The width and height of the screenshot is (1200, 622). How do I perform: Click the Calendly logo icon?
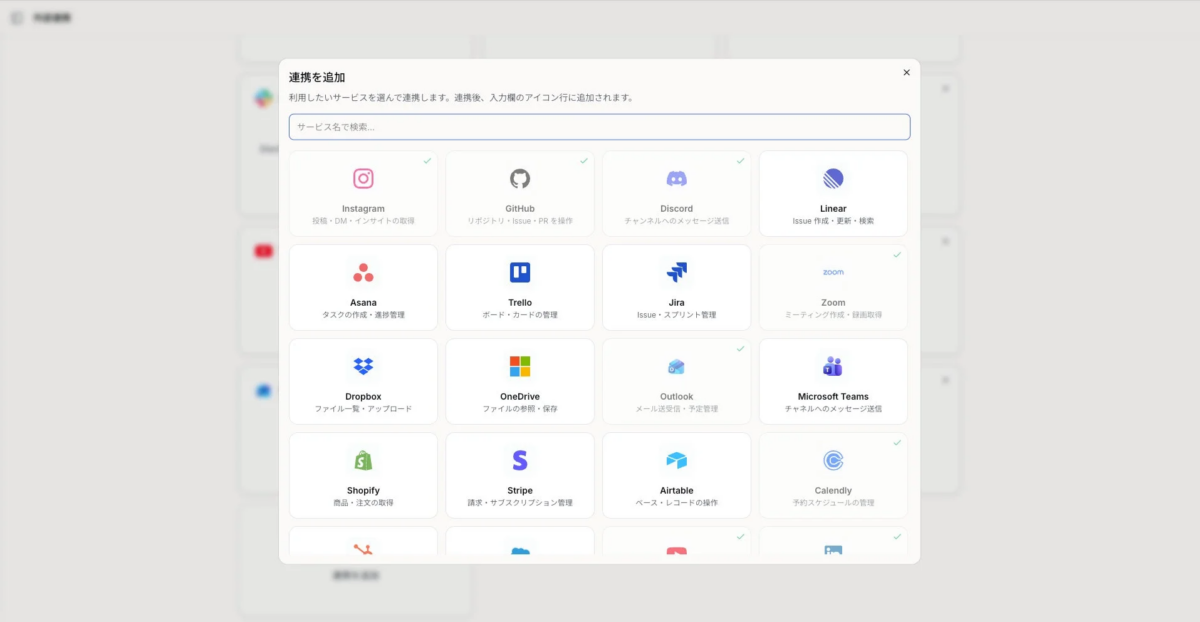(833, 460)
